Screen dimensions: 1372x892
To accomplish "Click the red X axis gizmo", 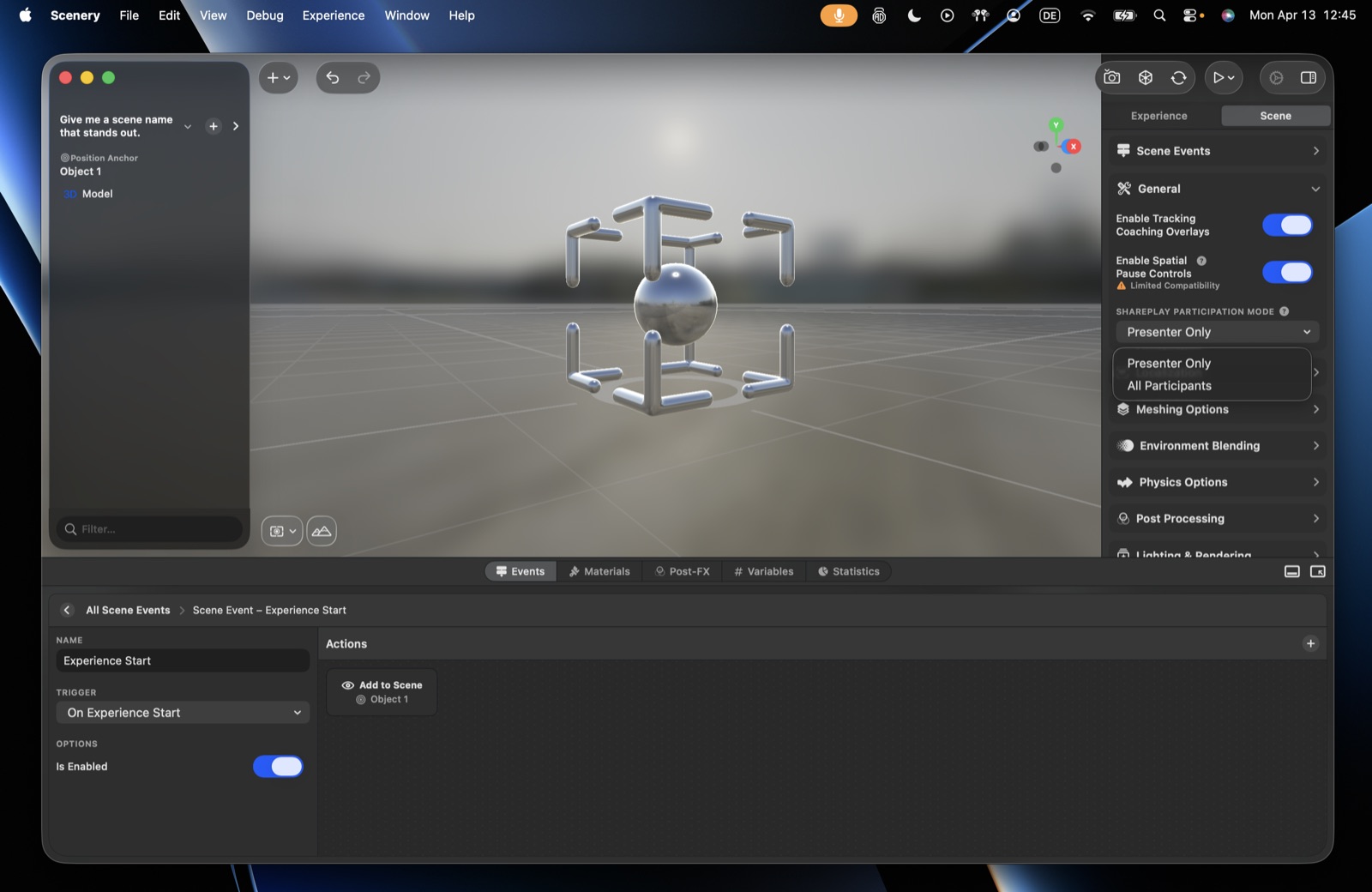I will (x=1073, y=147).
